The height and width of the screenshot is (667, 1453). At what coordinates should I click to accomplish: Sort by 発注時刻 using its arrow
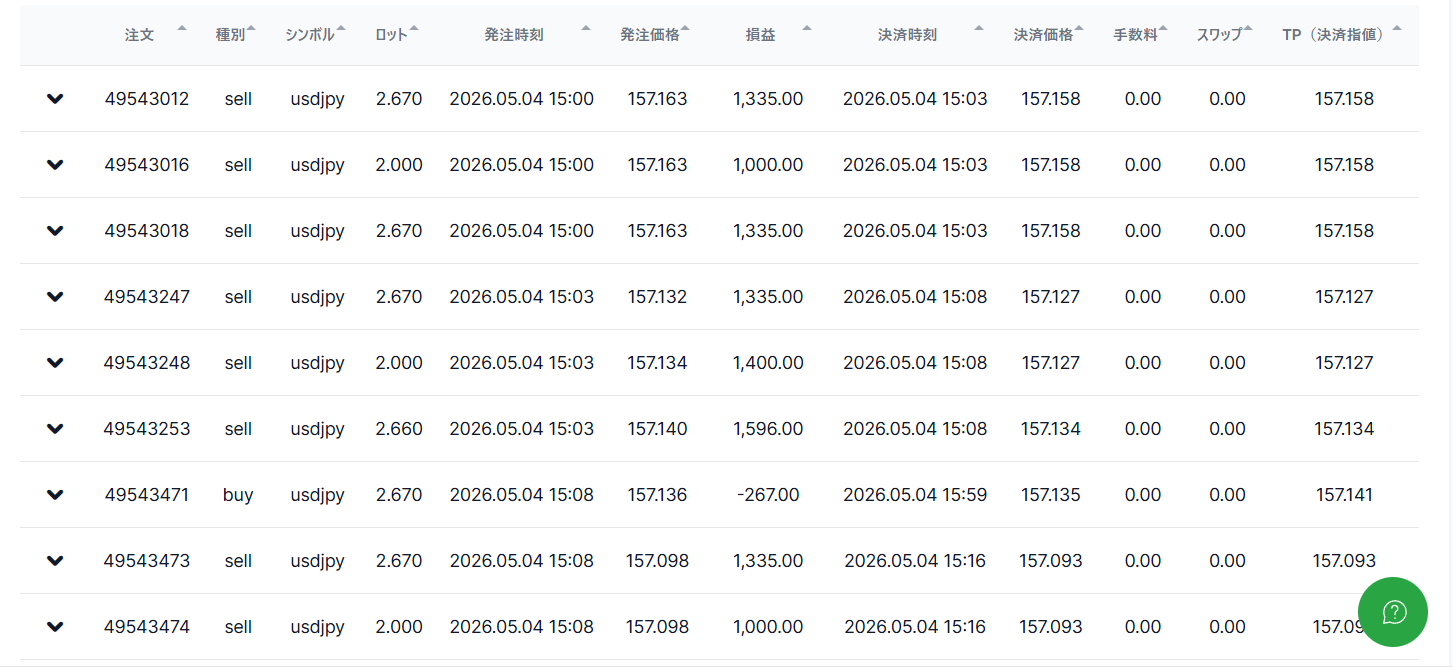[x=586, y=28]
